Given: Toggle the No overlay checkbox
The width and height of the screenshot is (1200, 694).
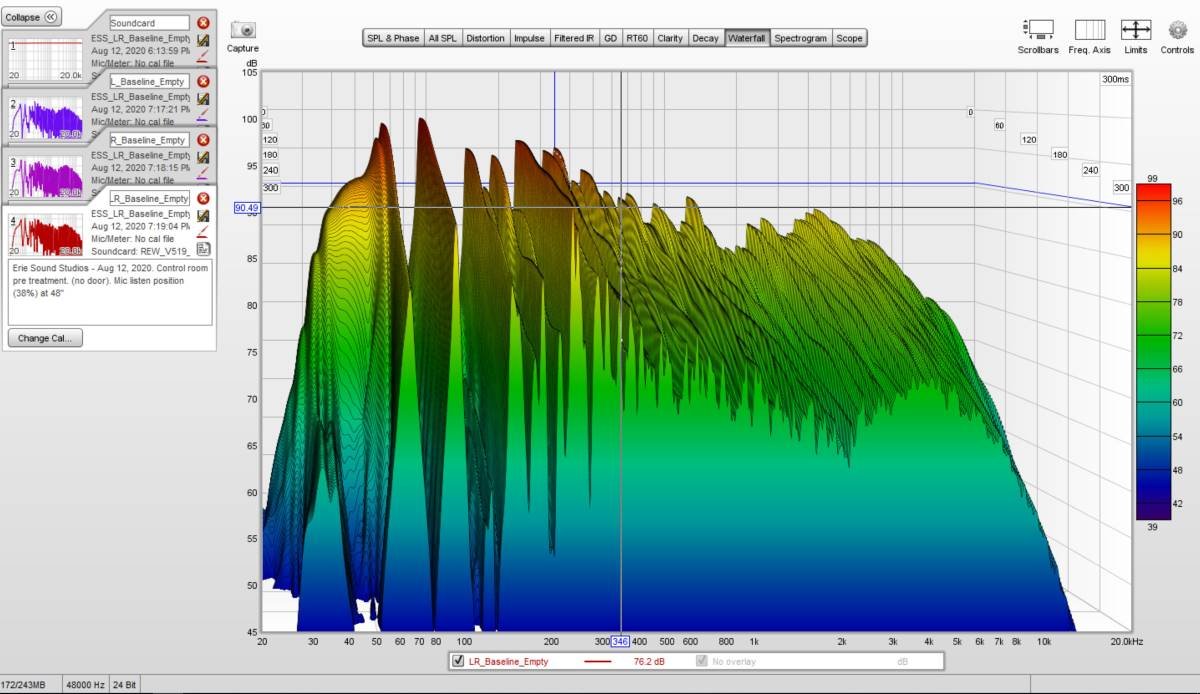Looking at the screenshot, I should pos(702,661).
